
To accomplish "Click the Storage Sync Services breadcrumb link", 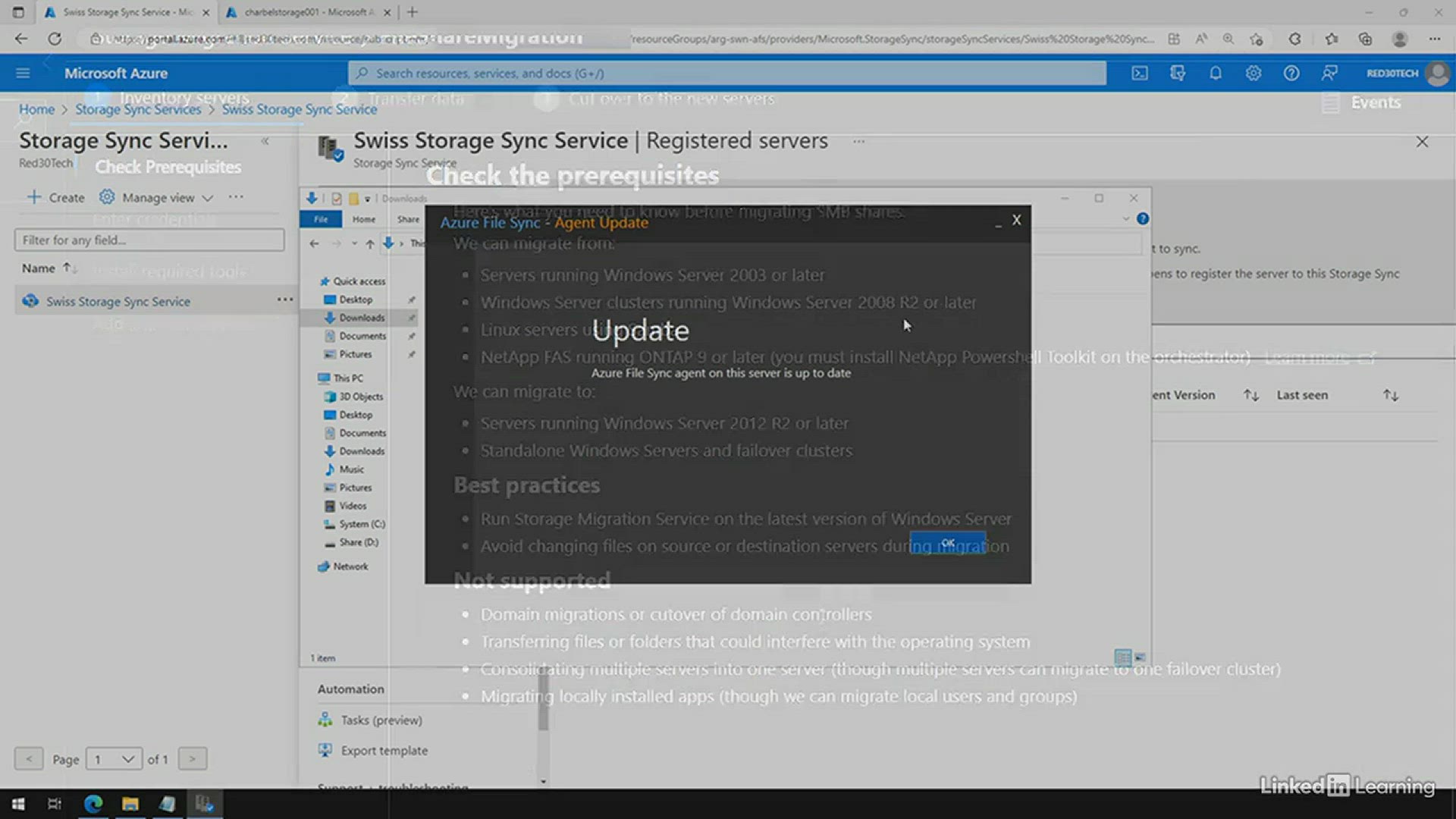I will 138,109.
